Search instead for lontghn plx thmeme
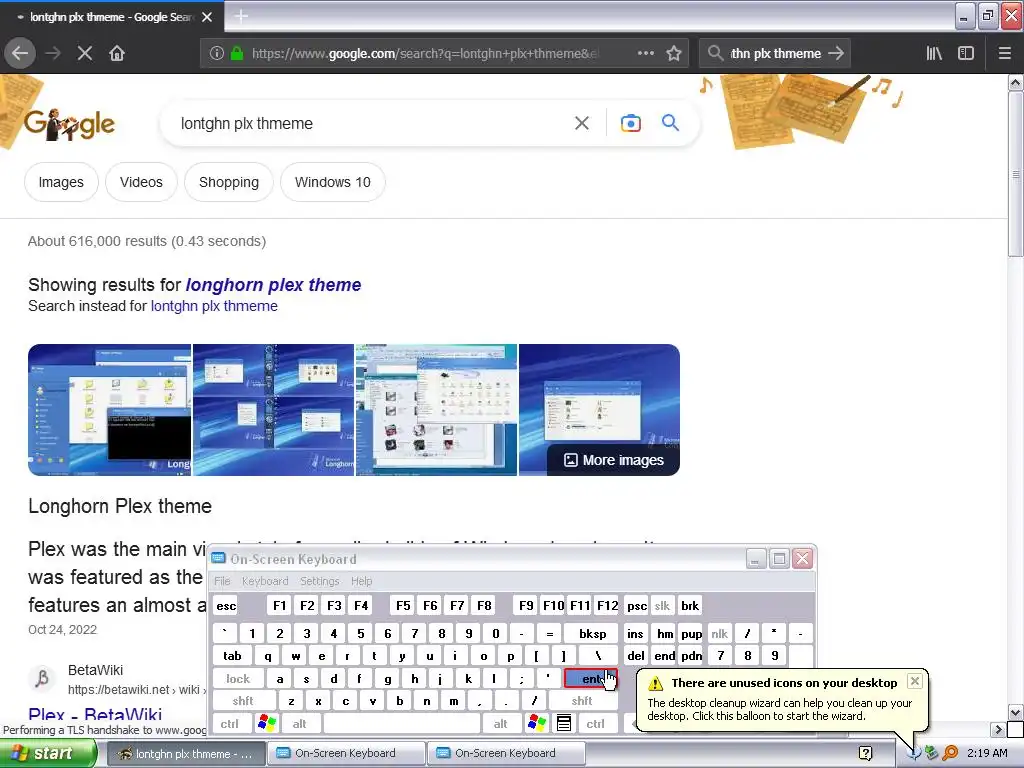 [x=214, y=306]
